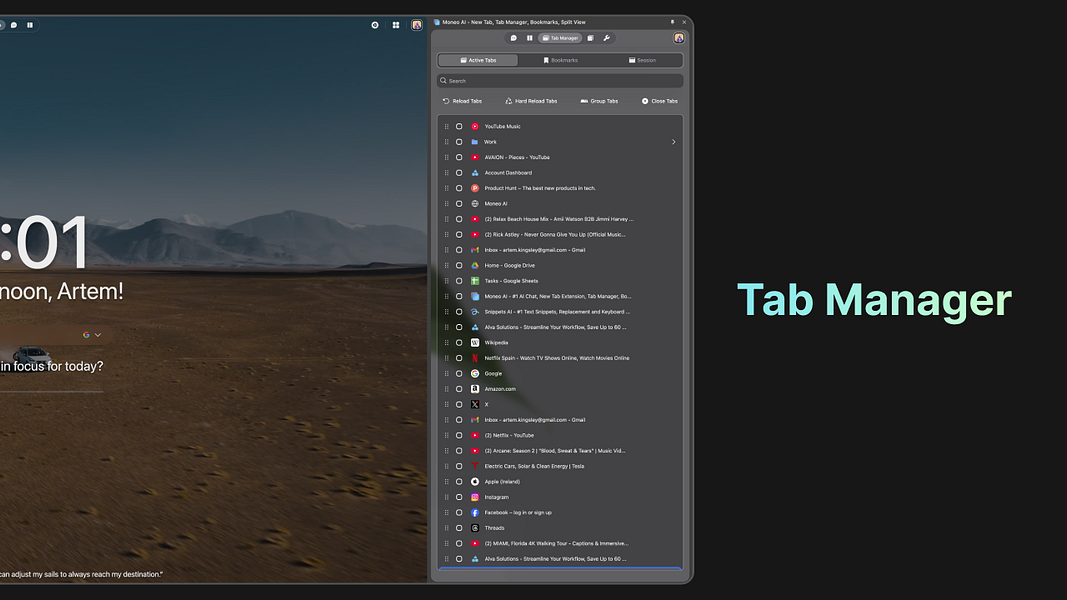
Task: Open the Netflix Spain tab title
Action: 557,358
